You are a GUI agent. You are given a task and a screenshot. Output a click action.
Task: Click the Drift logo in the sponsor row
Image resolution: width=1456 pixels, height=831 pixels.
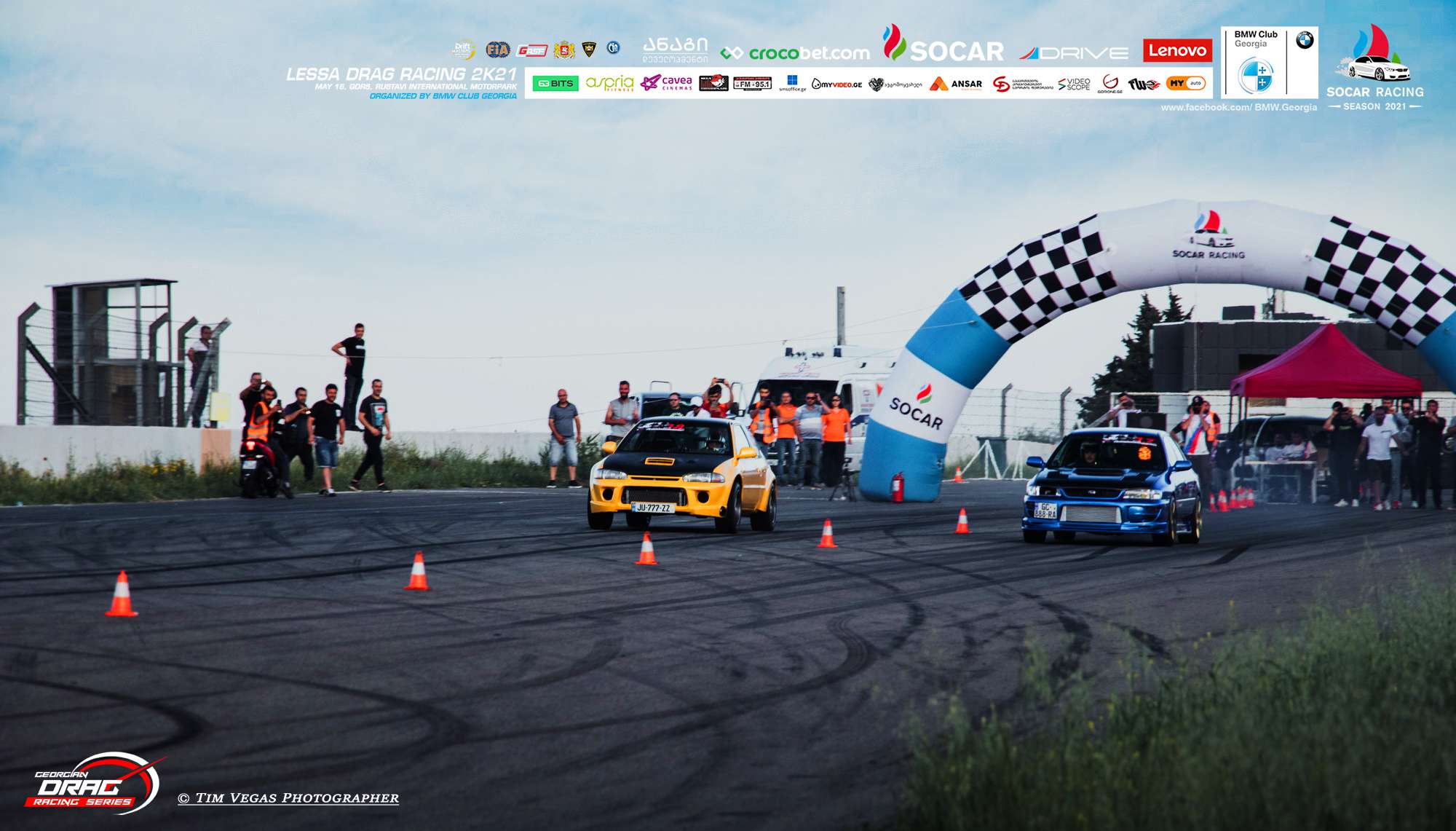(x=463, y=50)
